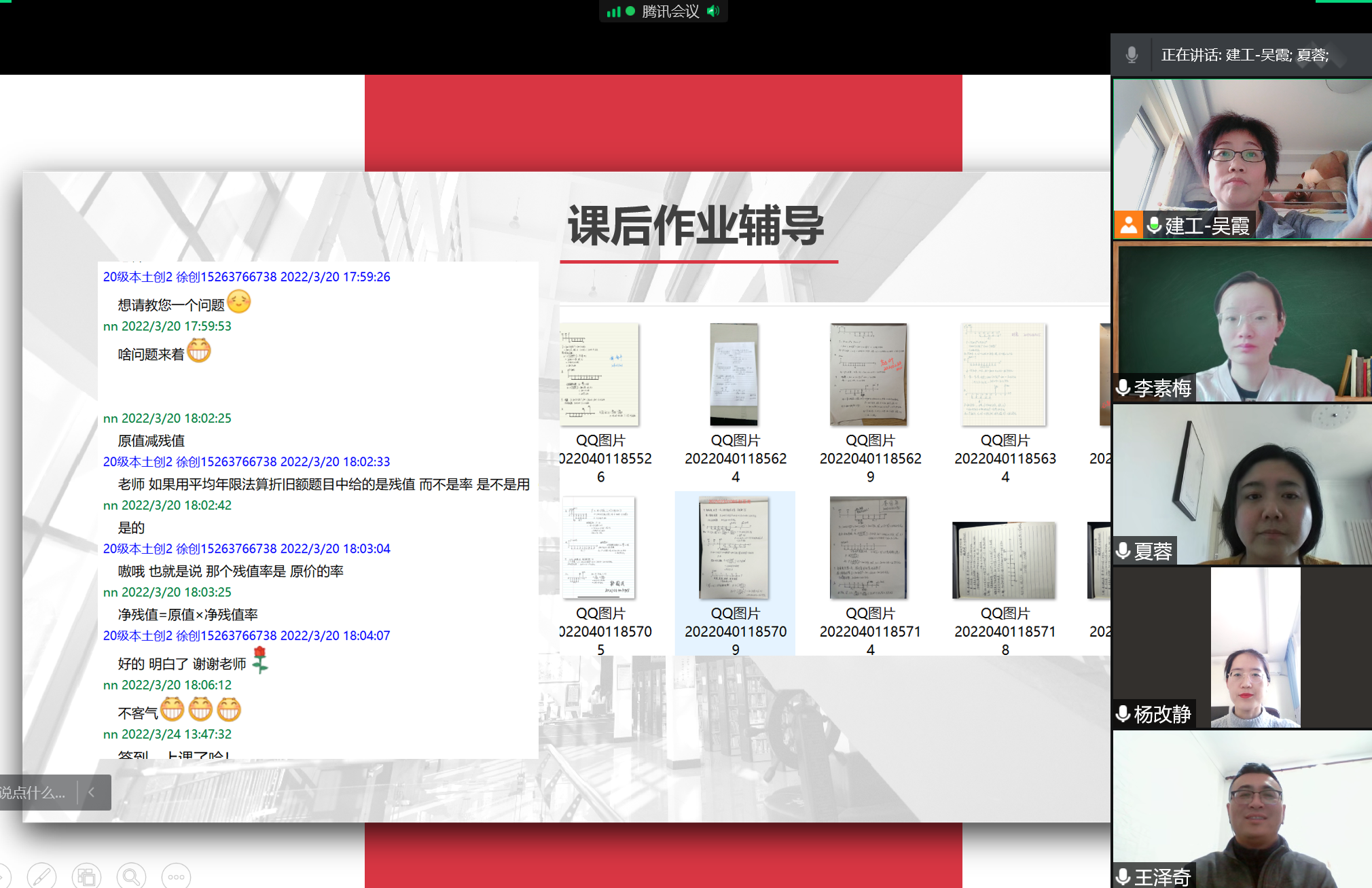Click the 建工-吴霞 participant name label

(x=1207, y=226)
